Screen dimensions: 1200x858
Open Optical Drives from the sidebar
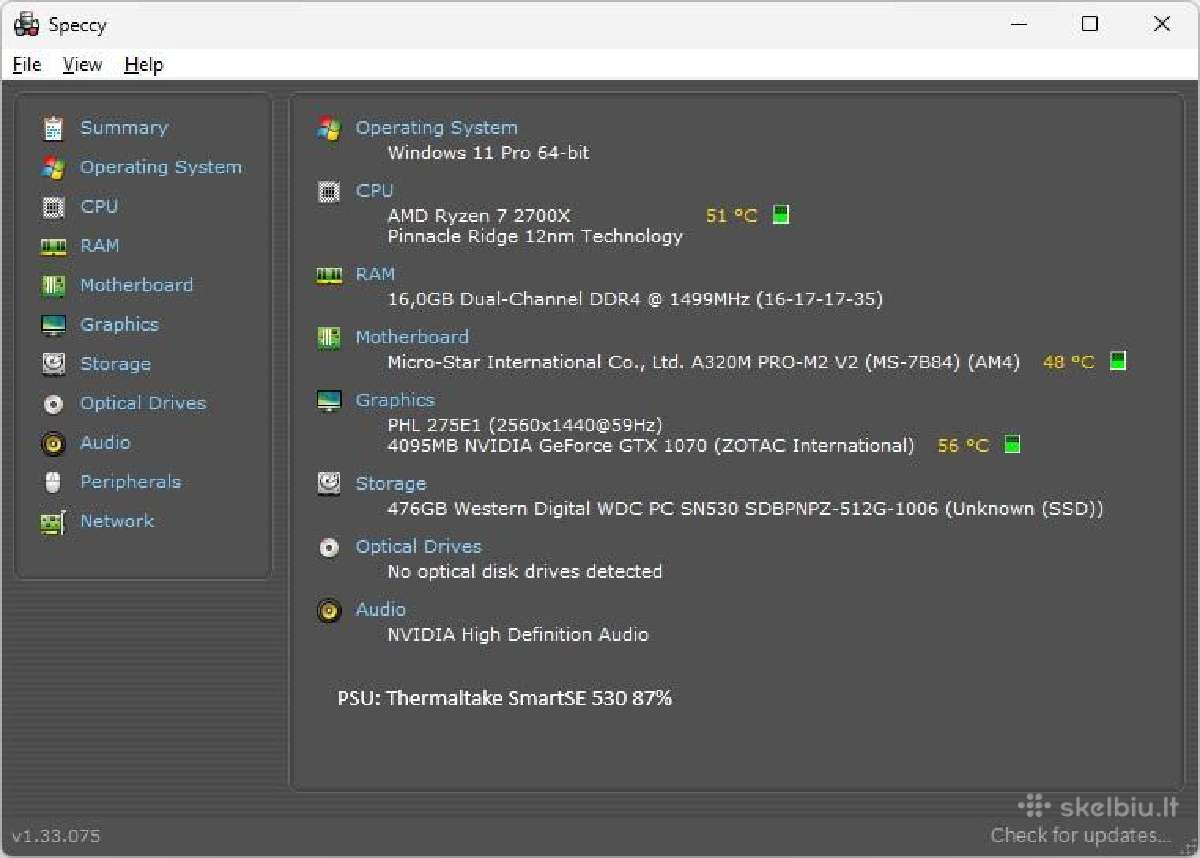click(143, 403)
